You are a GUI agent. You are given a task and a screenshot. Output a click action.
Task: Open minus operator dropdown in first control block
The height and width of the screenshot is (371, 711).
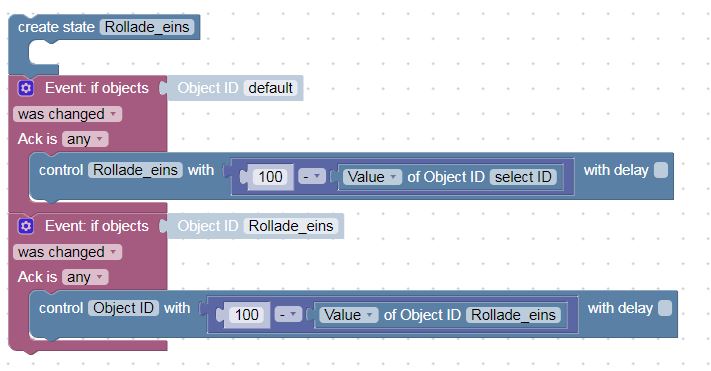pos(312,176)
